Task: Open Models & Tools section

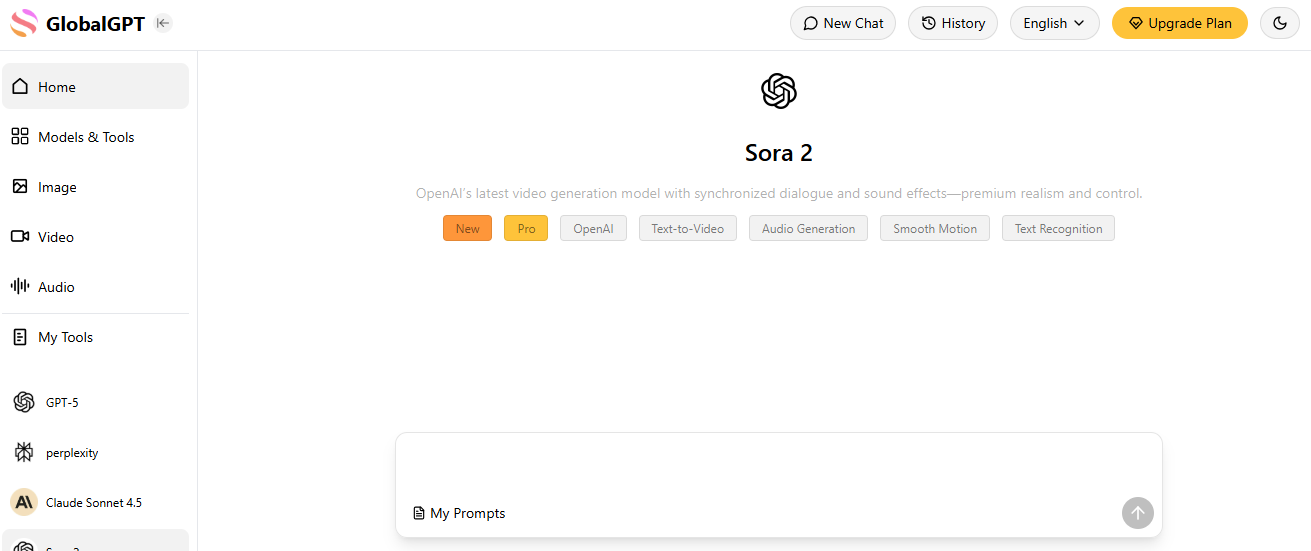Action: [86, 137]
